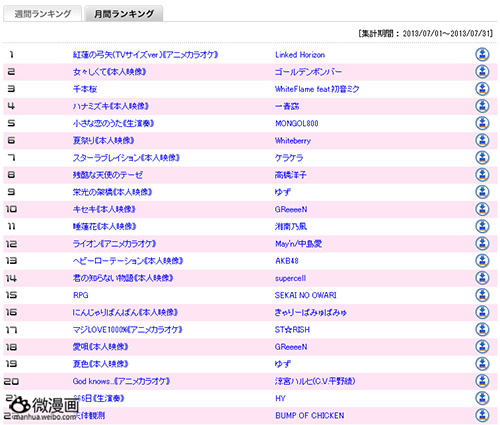Click artist link 湘南乃風
This screenshot has height=425, width=500.
[x=291, y=227]
